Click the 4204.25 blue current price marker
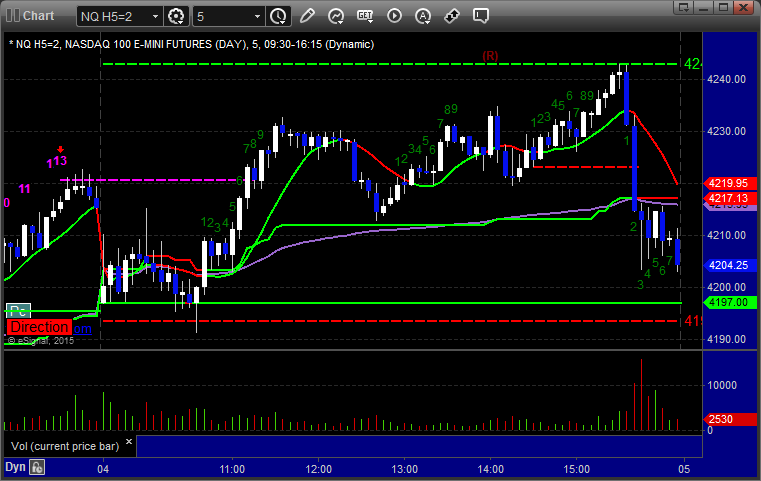 (x=729, y=265)
